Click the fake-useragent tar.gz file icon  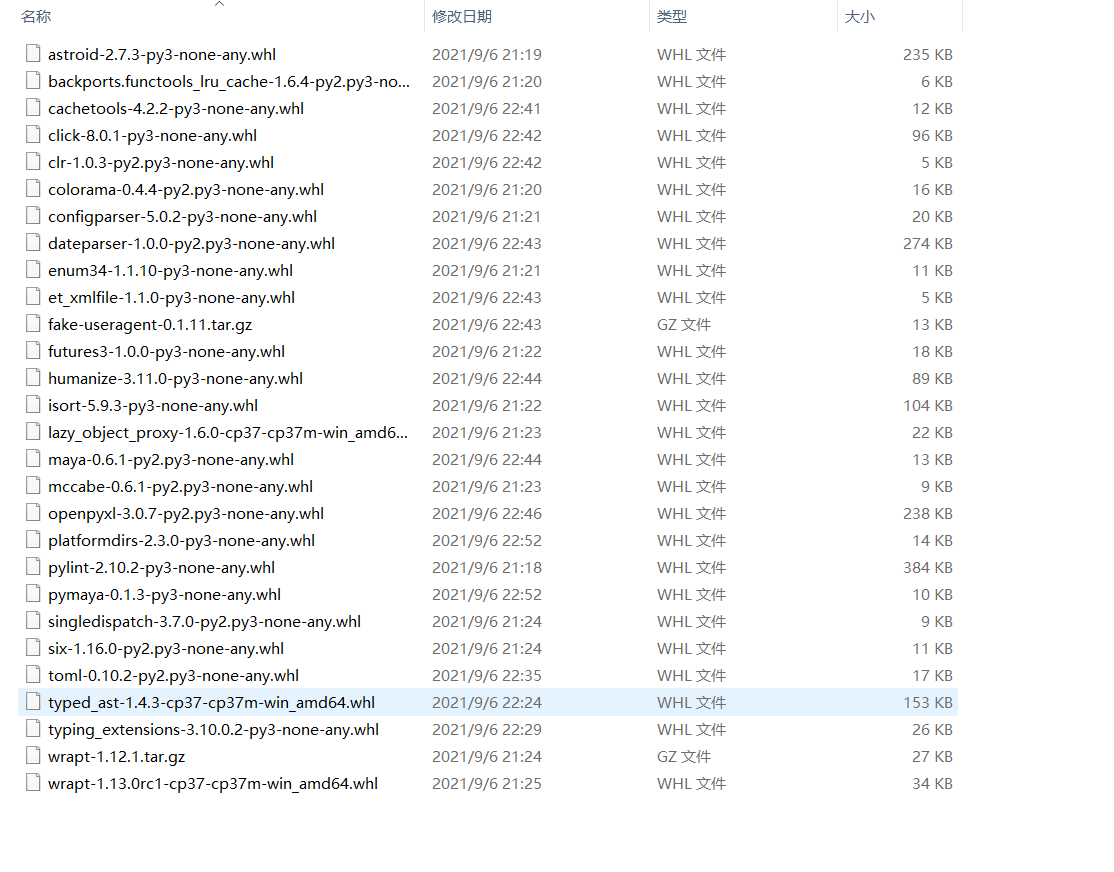33,323
